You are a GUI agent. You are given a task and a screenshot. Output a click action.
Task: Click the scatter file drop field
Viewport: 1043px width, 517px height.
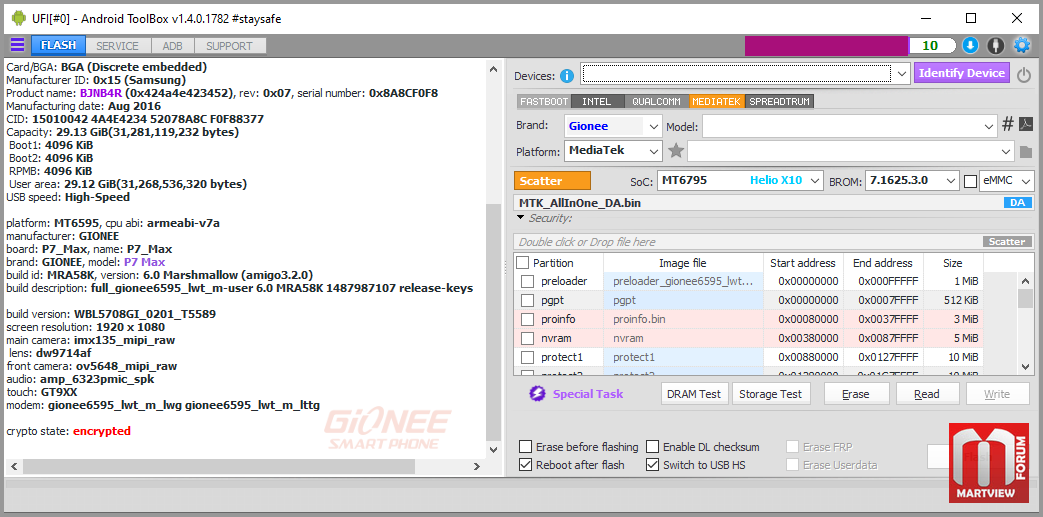coord(748,242)
